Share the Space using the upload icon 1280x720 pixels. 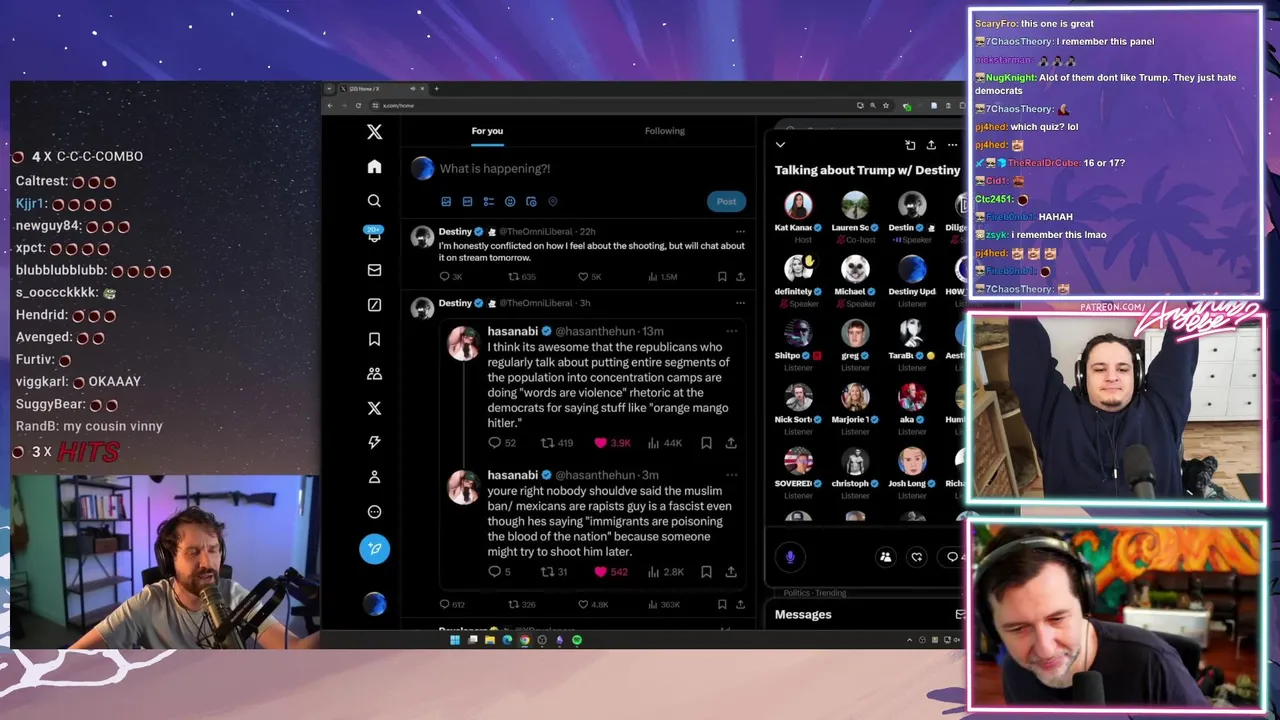pyautogui.click(x=931, y=145)
